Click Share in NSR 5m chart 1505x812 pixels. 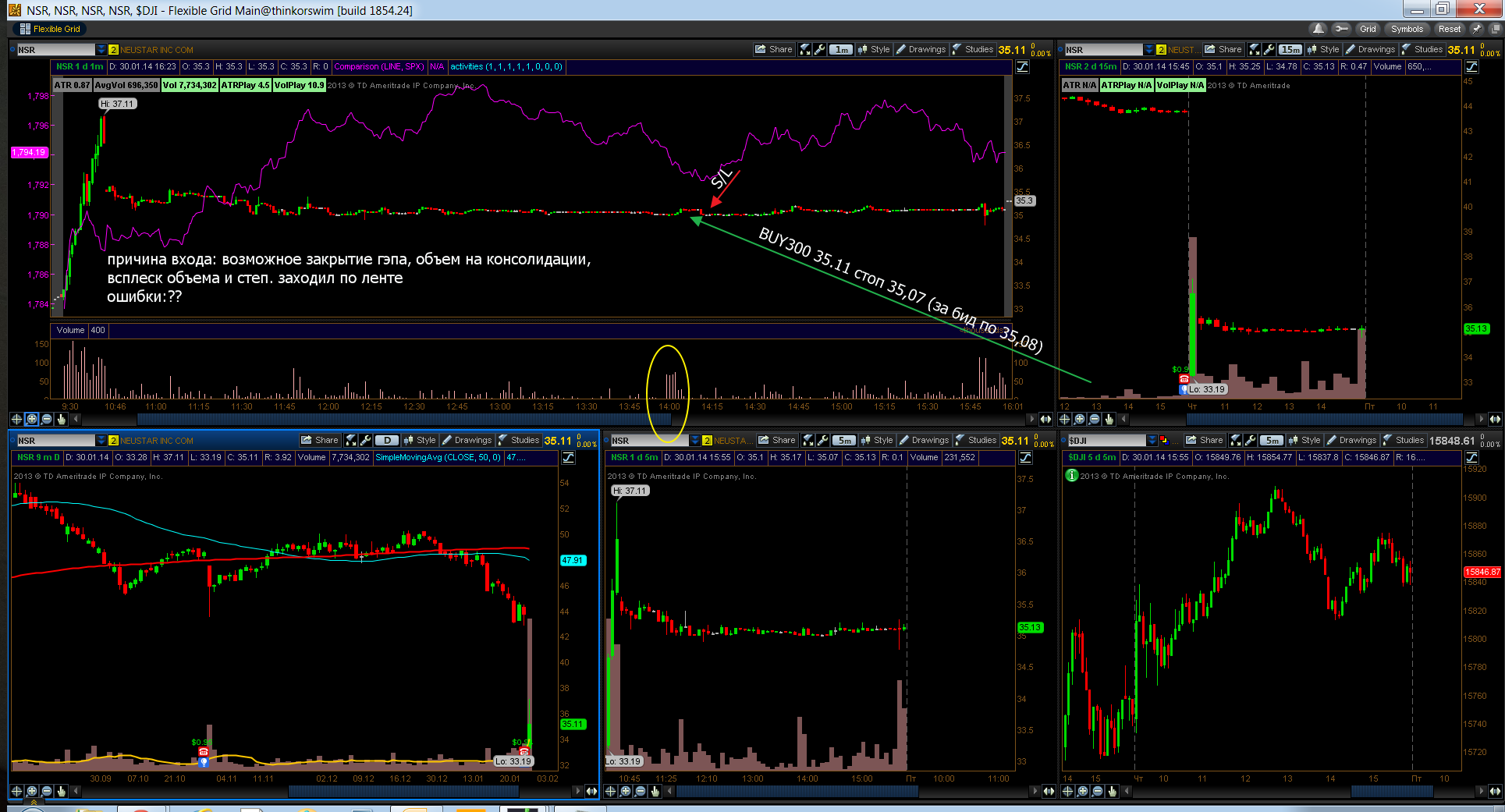coord(776,440)
